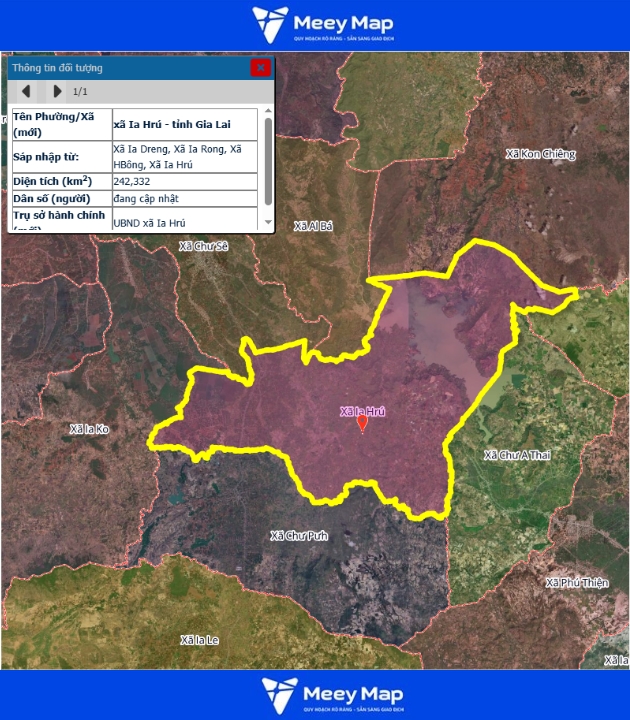Click on Xã Chư Sê commune label

point(203,246)
